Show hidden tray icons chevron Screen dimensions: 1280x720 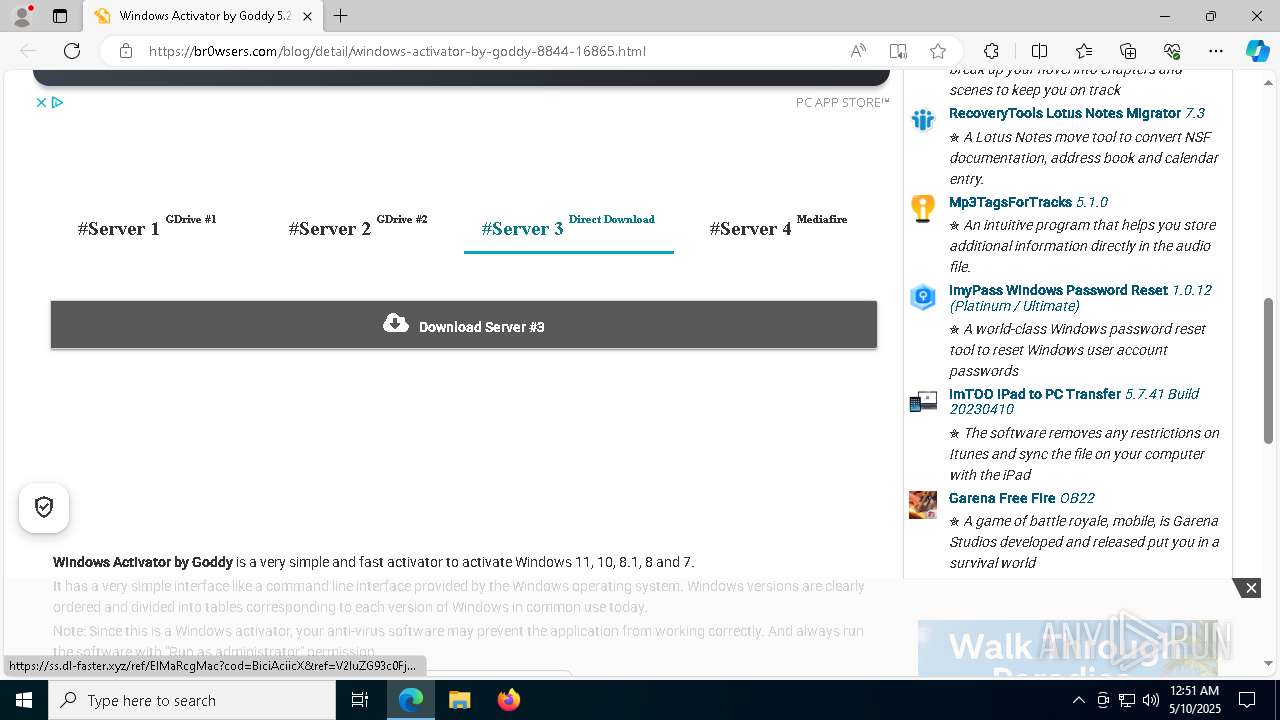[1078, 700]
